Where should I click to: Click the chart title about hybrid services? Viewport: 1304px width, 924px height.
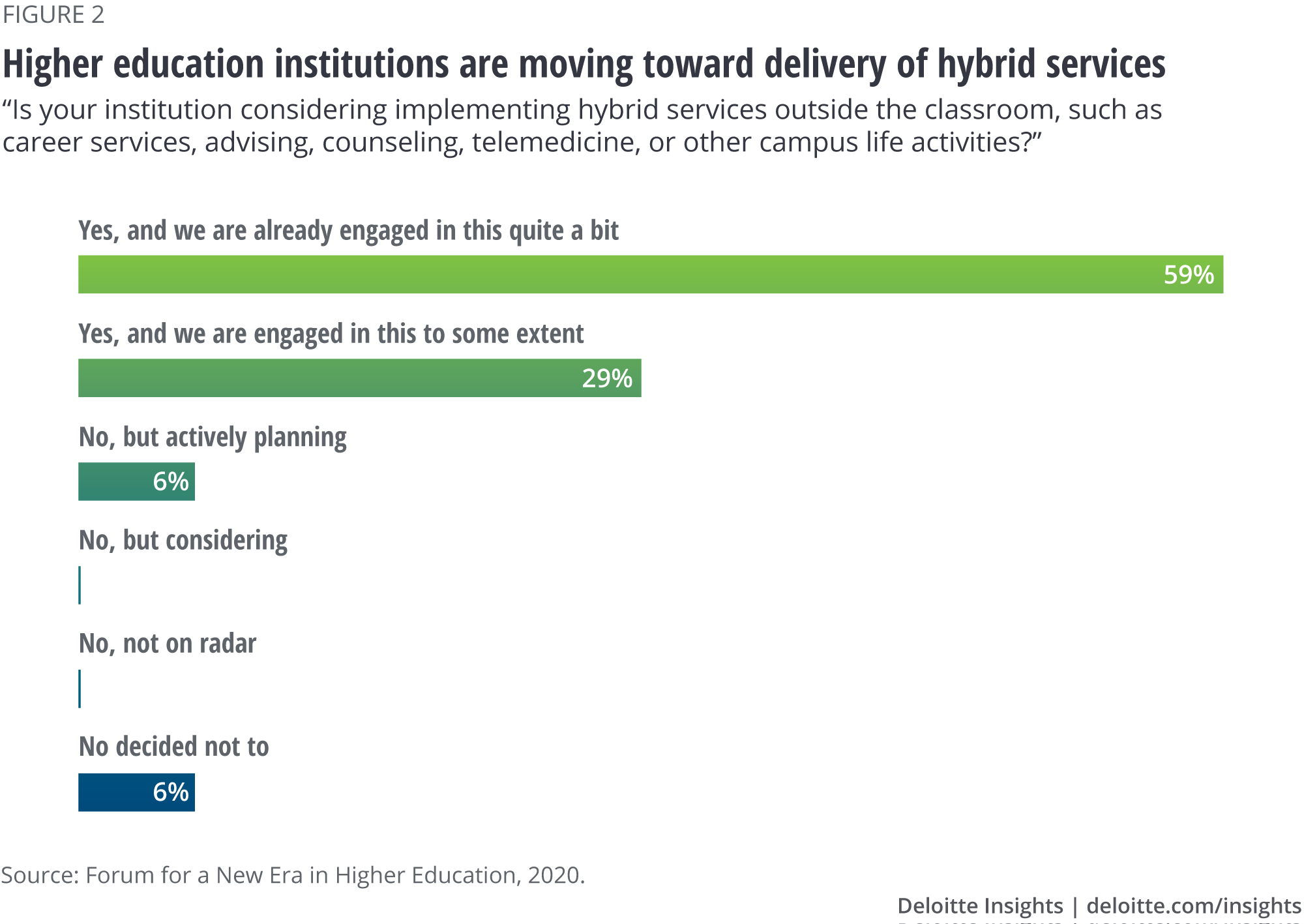coord(584,65)
